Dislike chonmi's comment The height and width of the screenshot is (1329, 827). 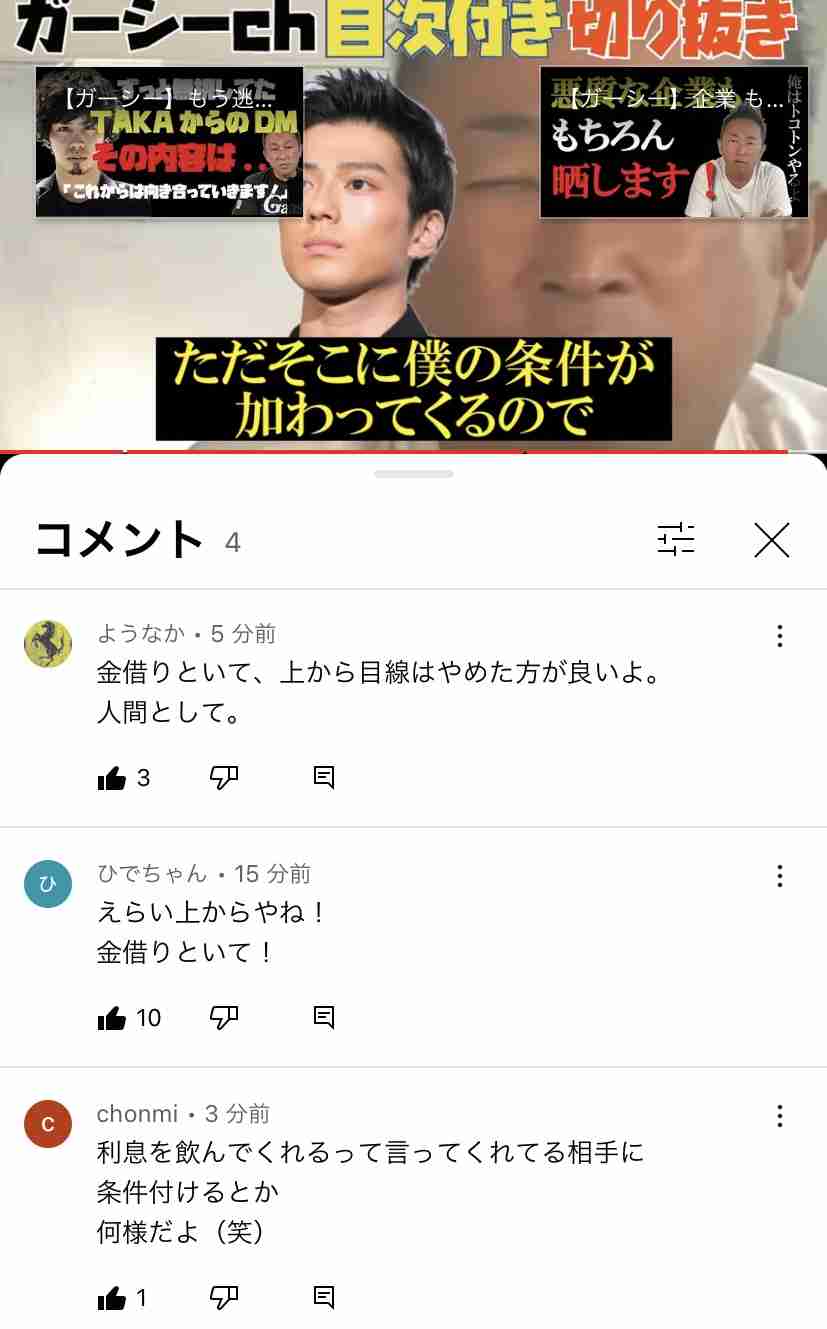click(x=224, y=1297)
